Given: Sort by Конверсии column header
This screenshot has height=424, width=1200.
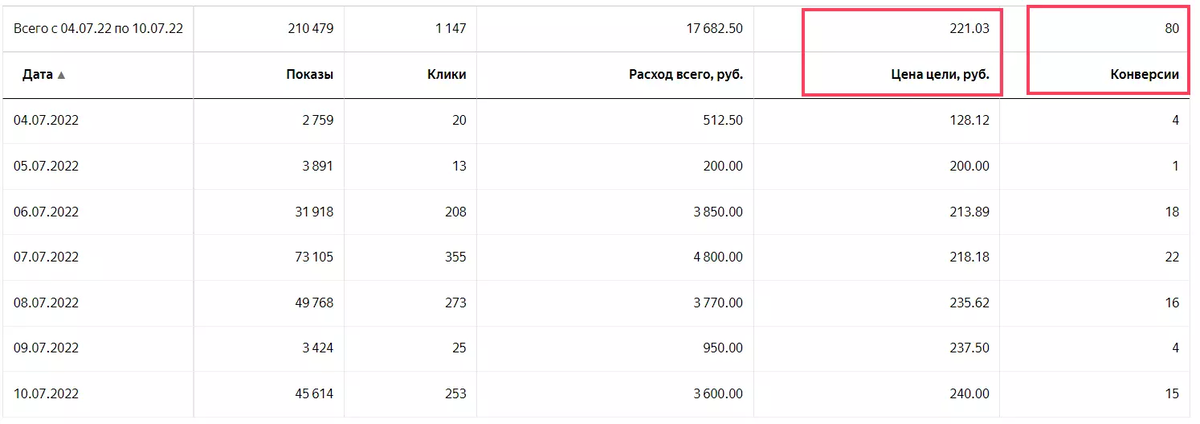Looking at the screenshot, I should (1144, 74).
